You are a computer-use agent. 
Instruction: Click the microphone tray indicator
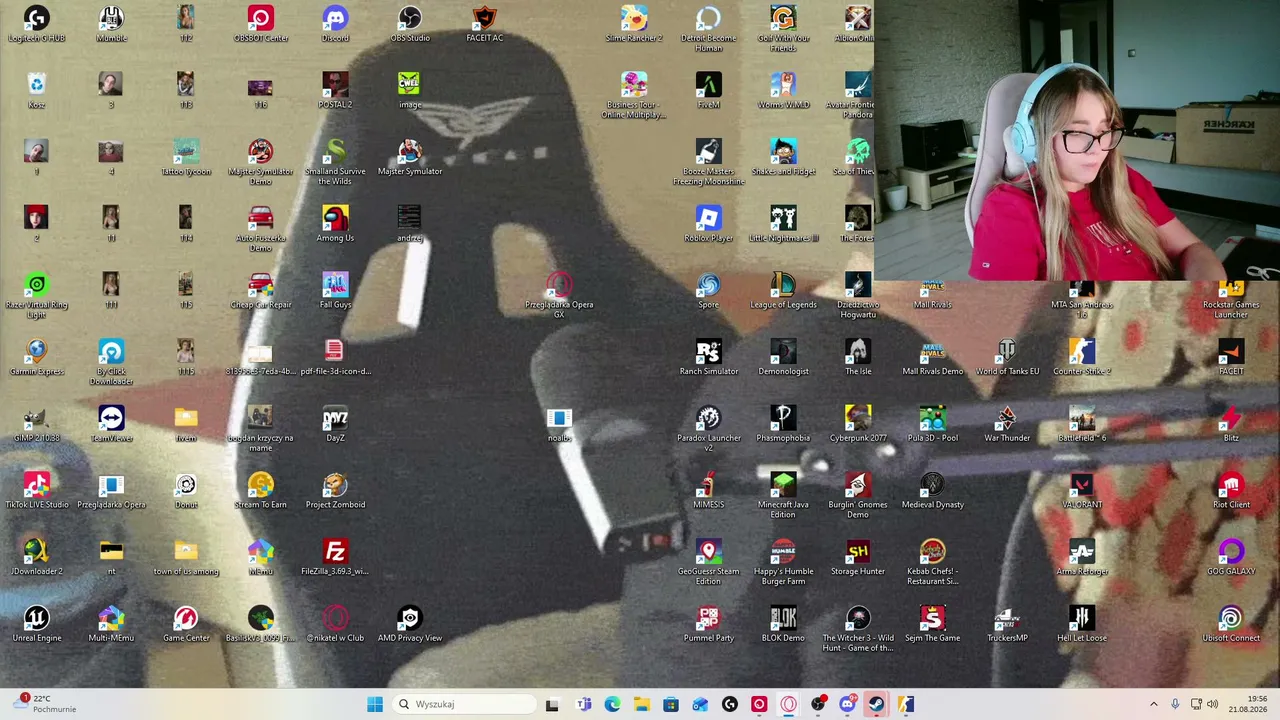tap(1175, 704)
